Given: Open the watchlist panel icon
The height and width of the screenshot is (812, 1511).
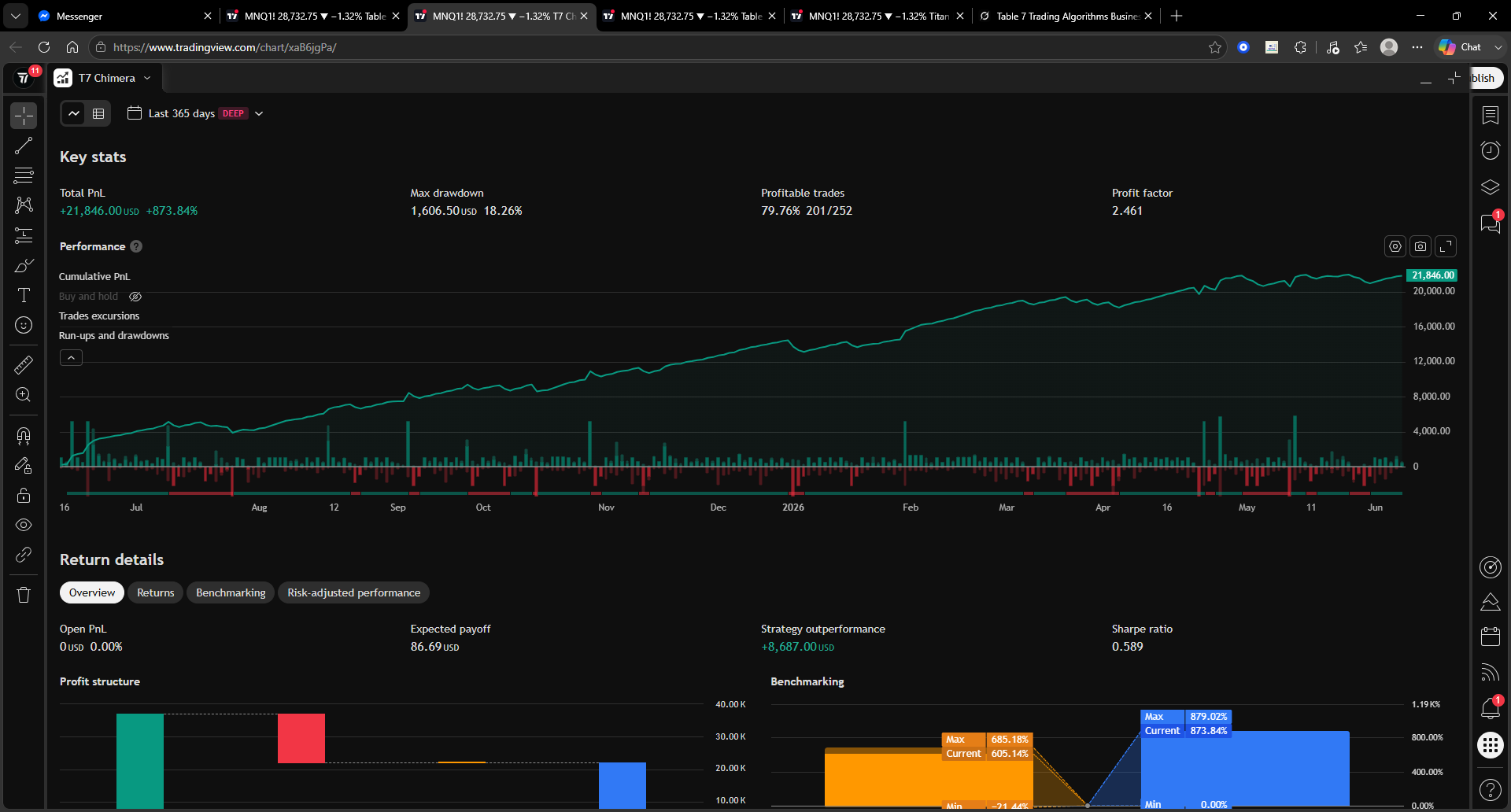Looking at the screenshot, I should (1491, 116).
